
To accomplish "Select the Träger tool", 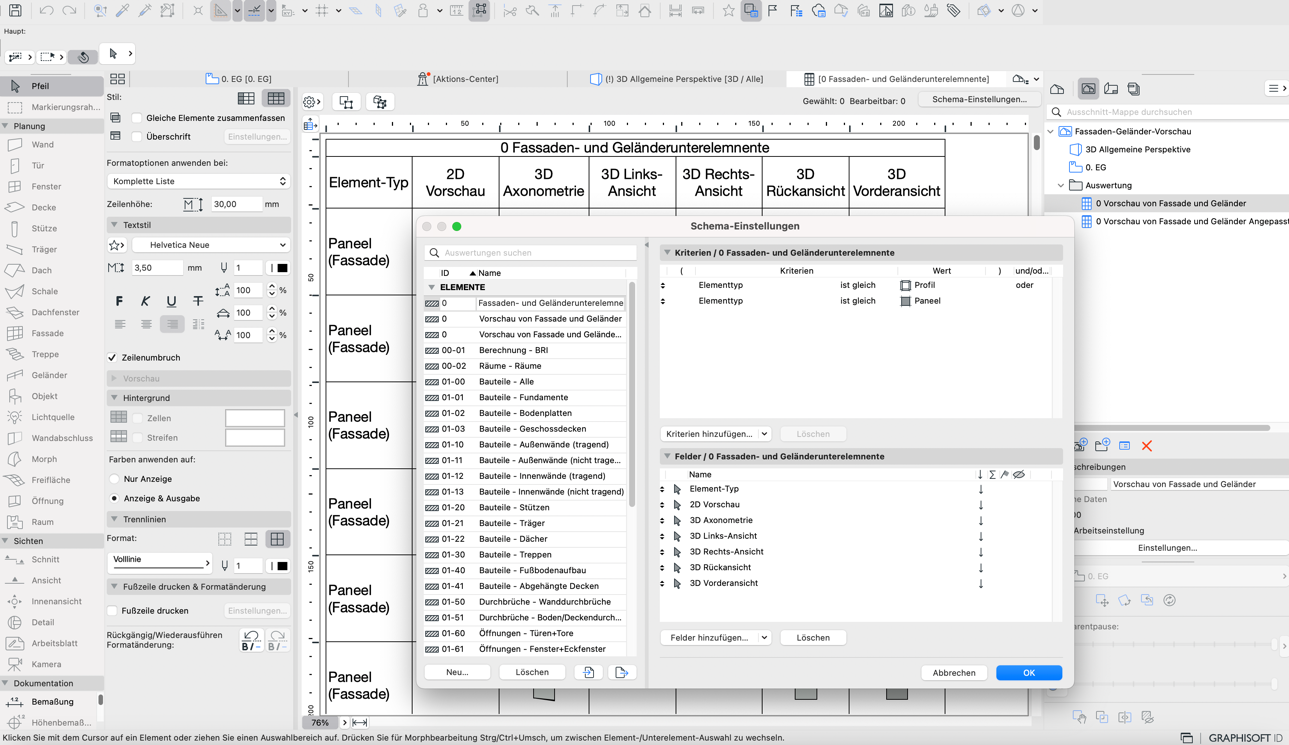I will [51, 250].
